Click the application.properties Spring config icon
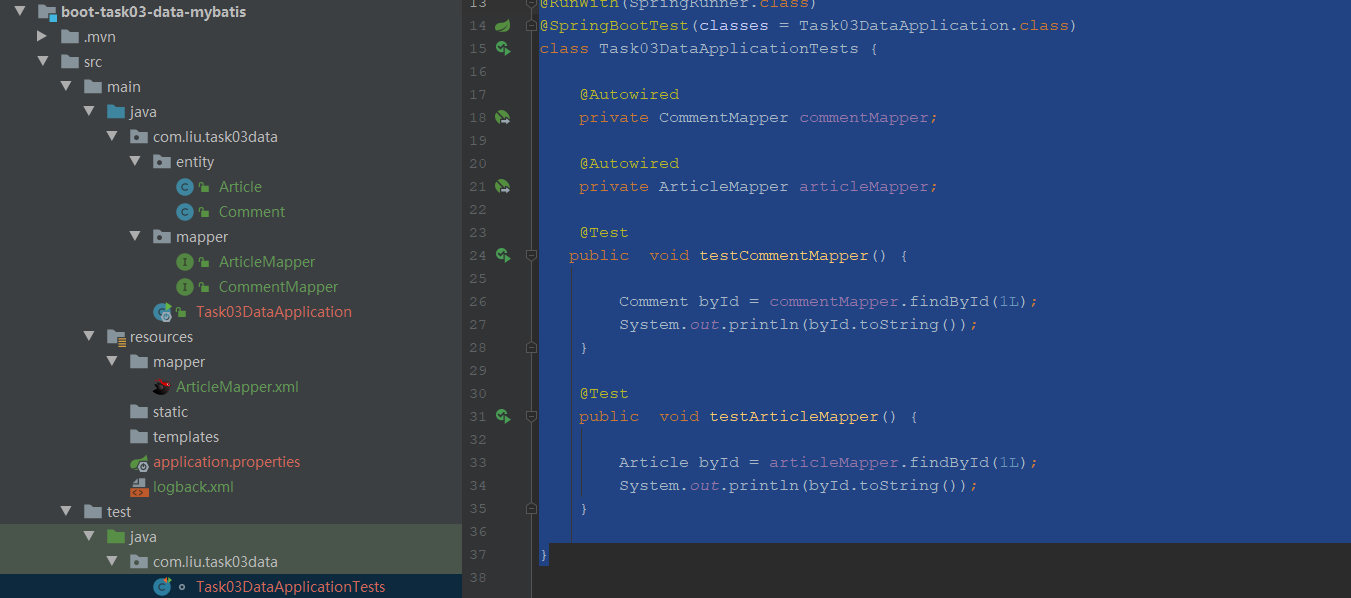 click(139, 462)
